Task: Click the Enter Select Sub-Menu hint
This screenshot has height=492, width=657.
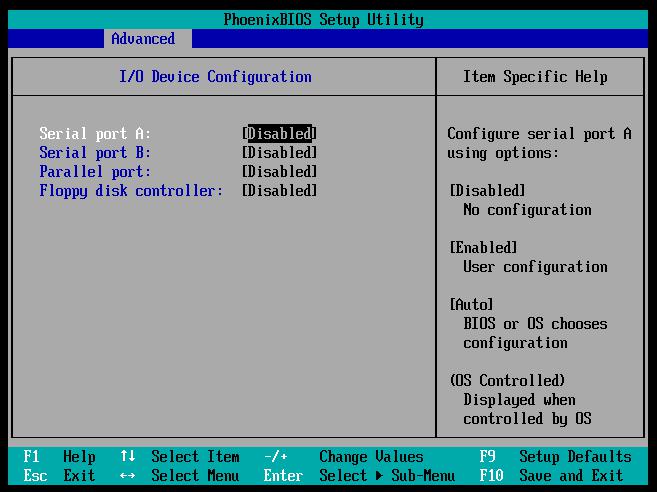Action: [359, 476]
